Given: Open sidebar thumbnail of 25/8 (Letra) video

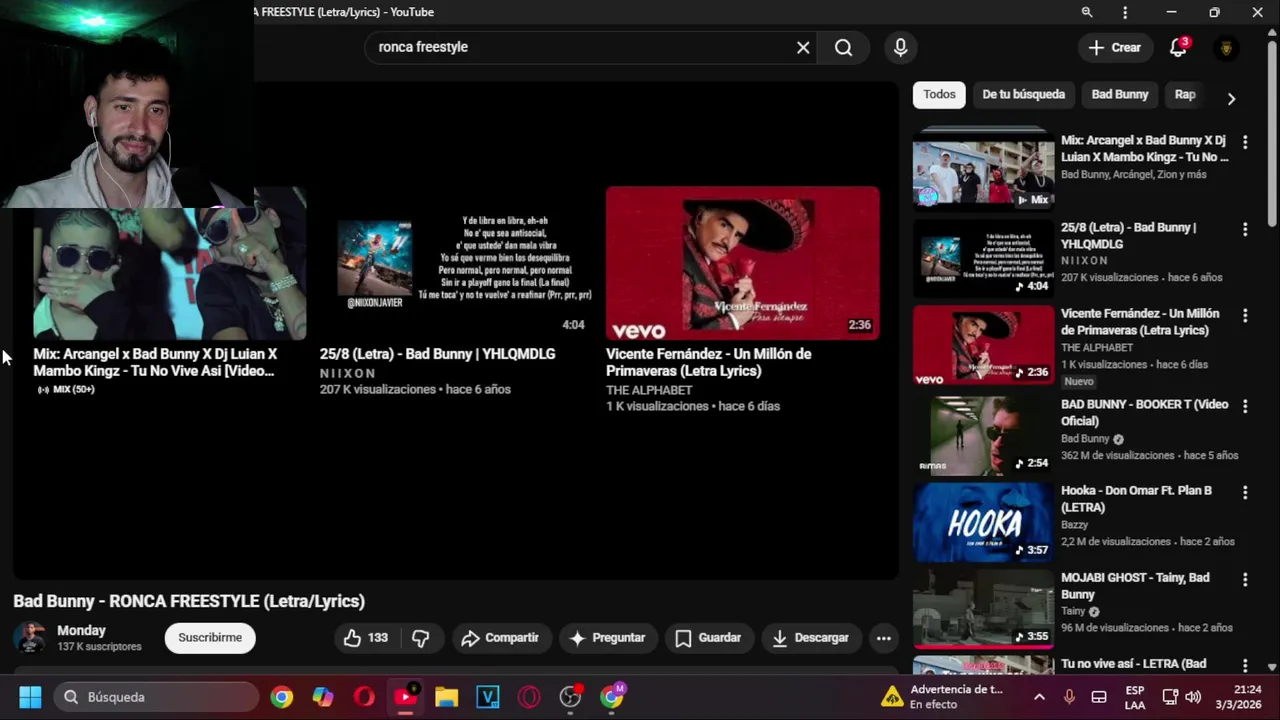Looking at the screenshot, I should [x=983, y=258].
